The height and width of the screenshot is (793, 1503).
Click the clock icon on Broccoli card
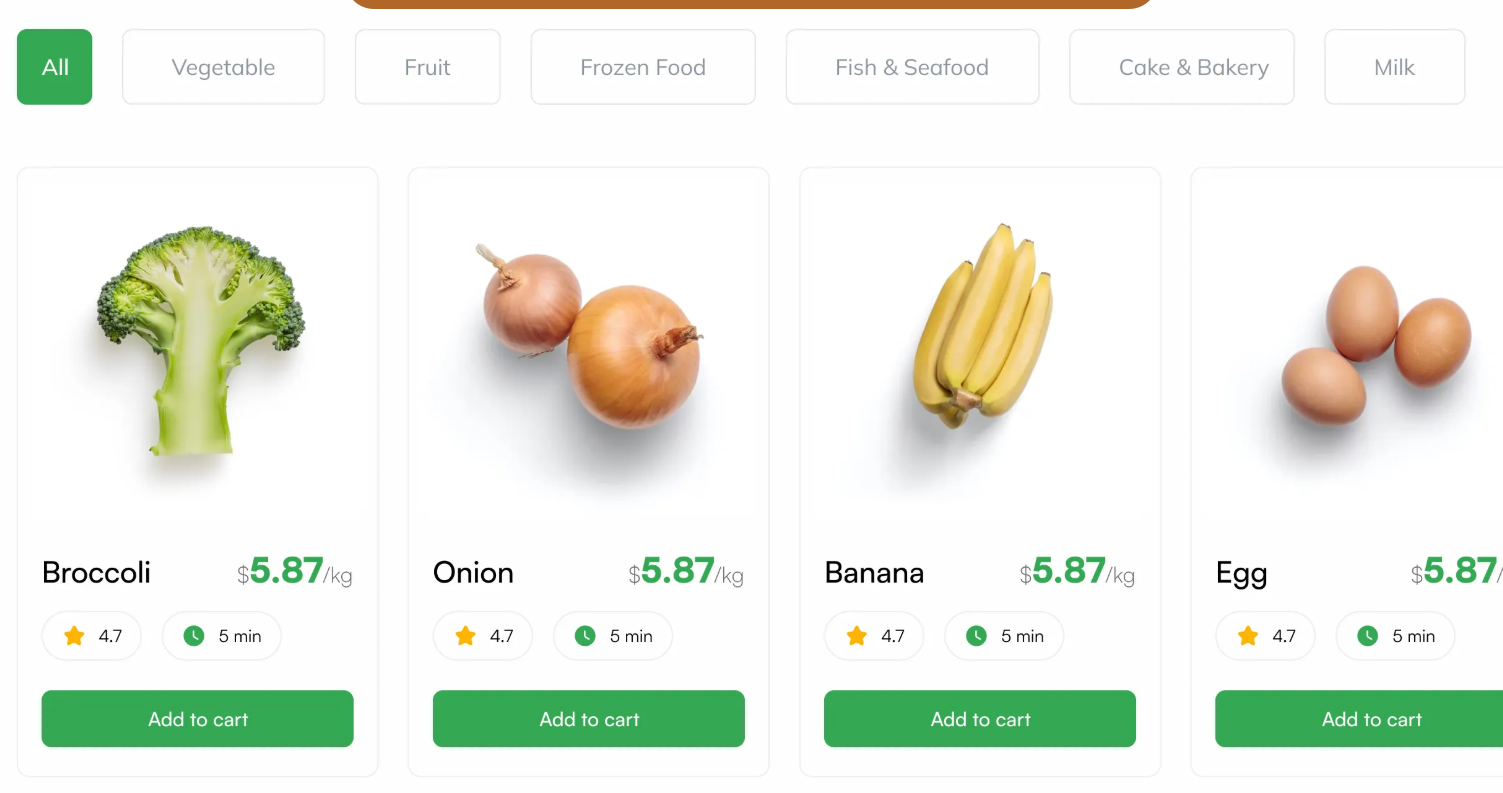194,636
